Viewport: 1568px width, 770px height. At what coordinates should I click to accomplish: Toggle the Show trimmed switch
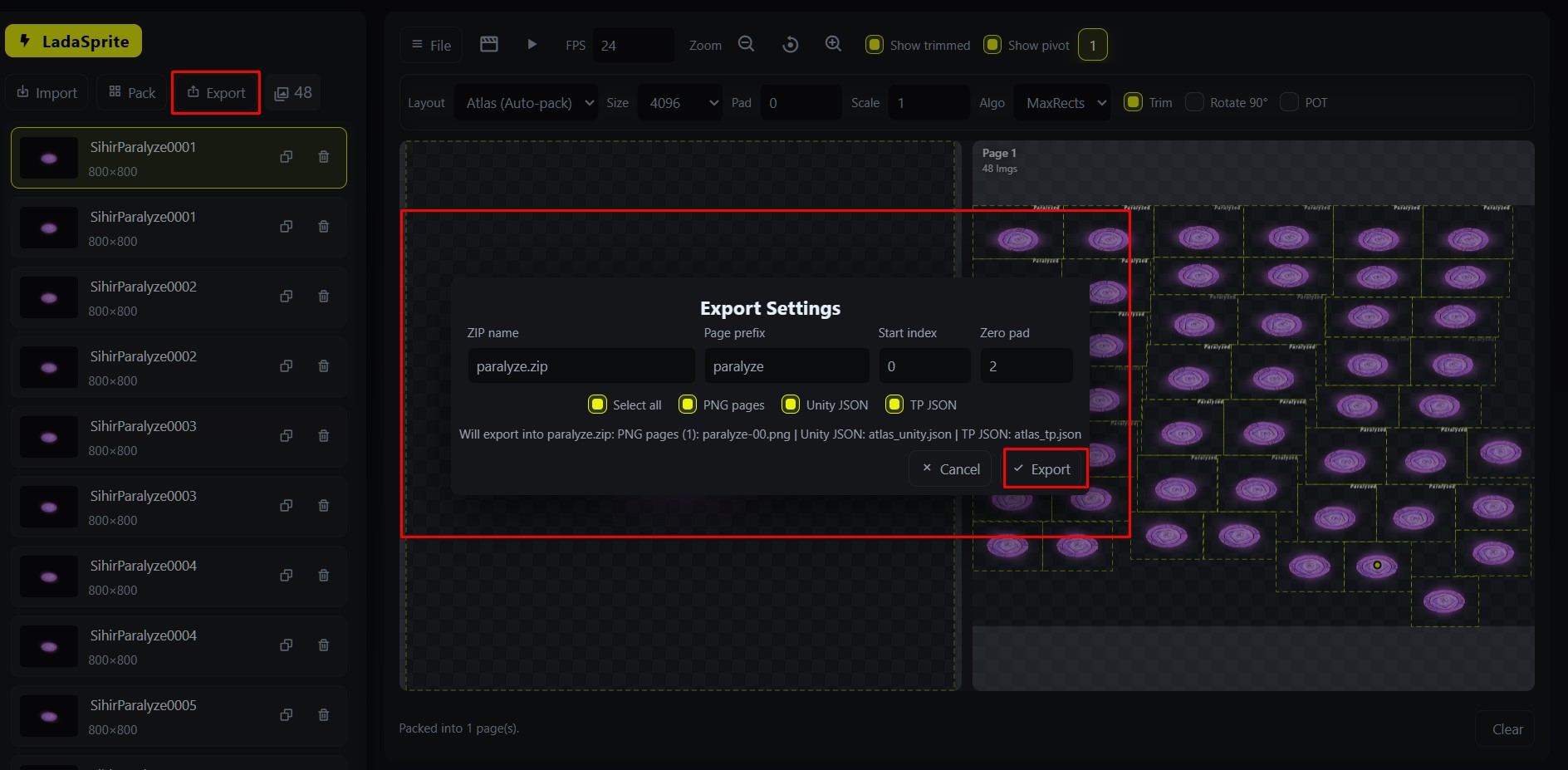click(x=875, y=45)
